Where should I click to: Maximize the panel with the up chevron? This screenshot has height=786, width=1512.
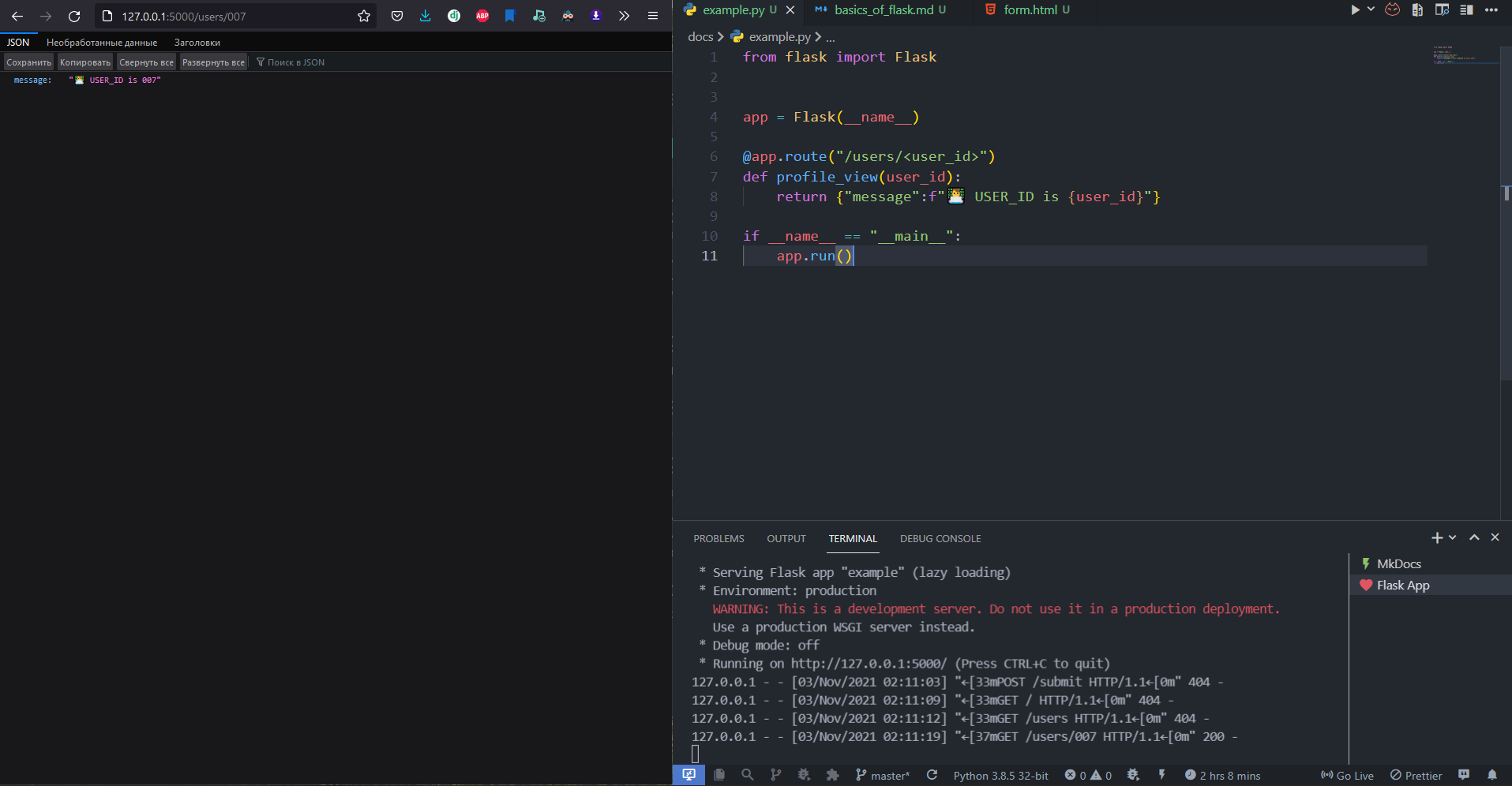[1473, 537]
